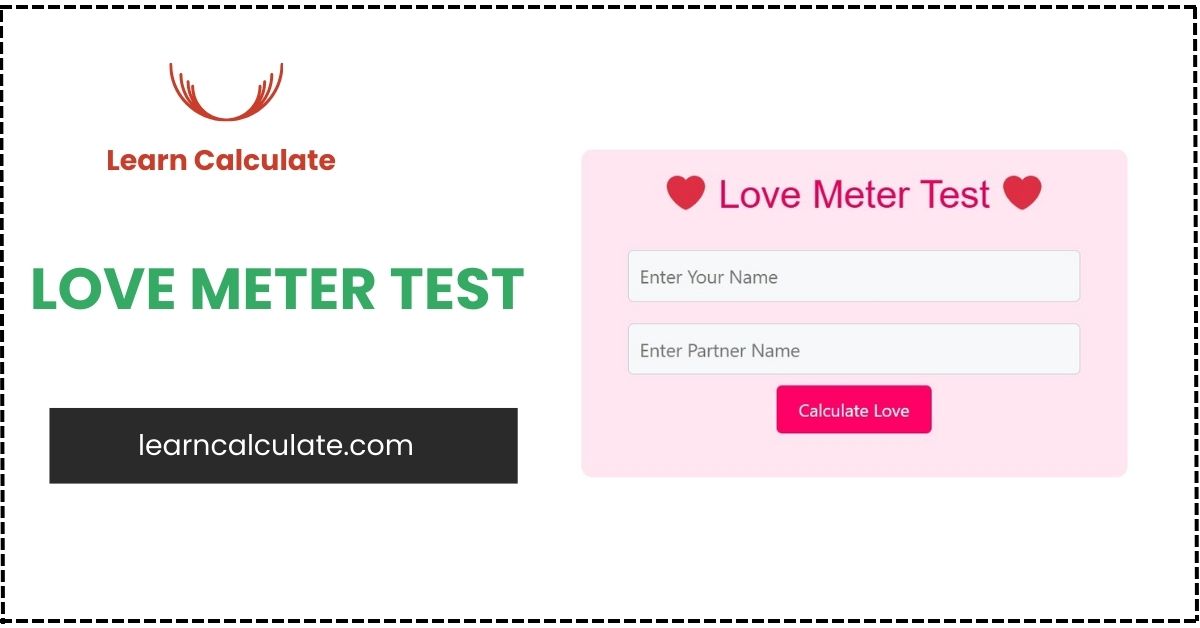Click the heart icon left of Love Meter Test
The height and width of the screenshot is (628, 1200).
point(685,192)
